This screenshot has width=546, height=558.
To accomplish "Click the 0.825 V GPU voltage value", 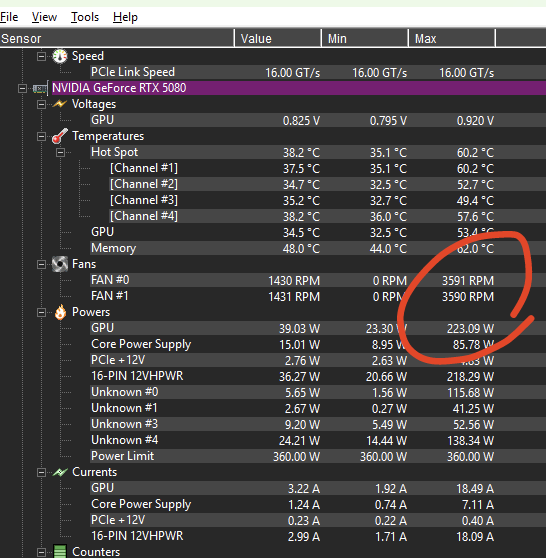I will tap(301, 121).
